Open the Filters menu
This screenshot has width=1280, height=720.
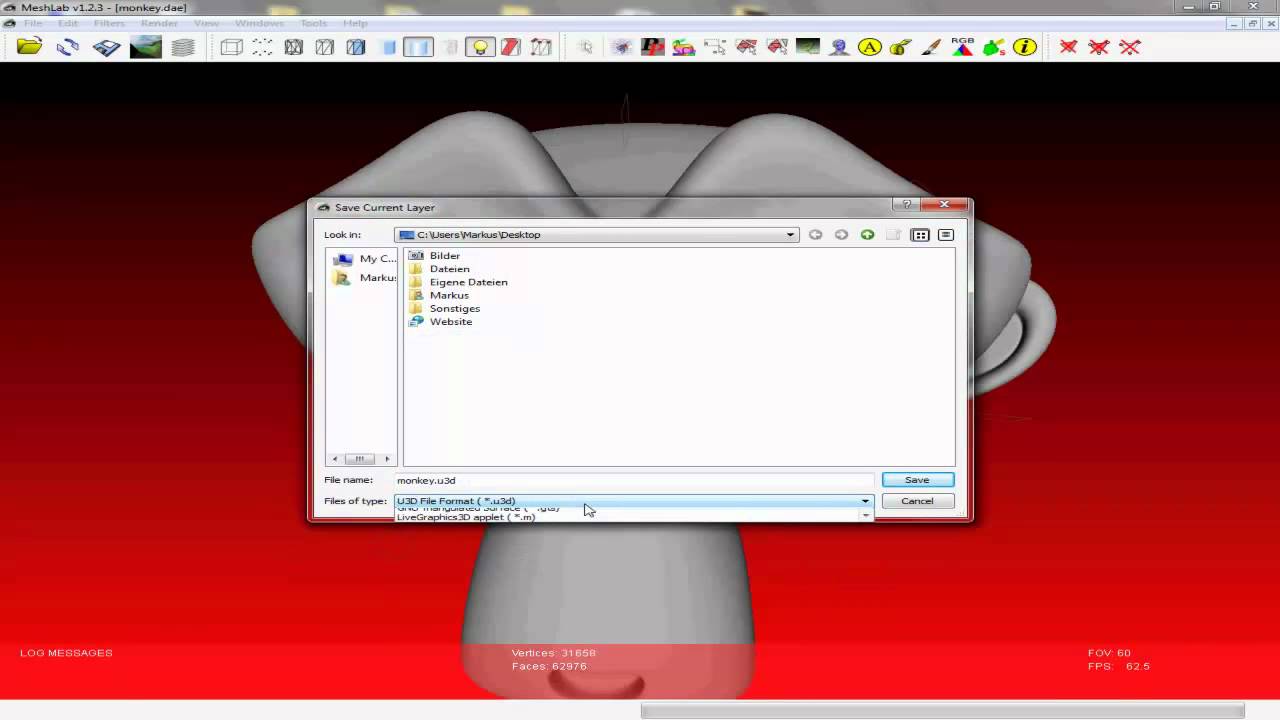[109, 23]
